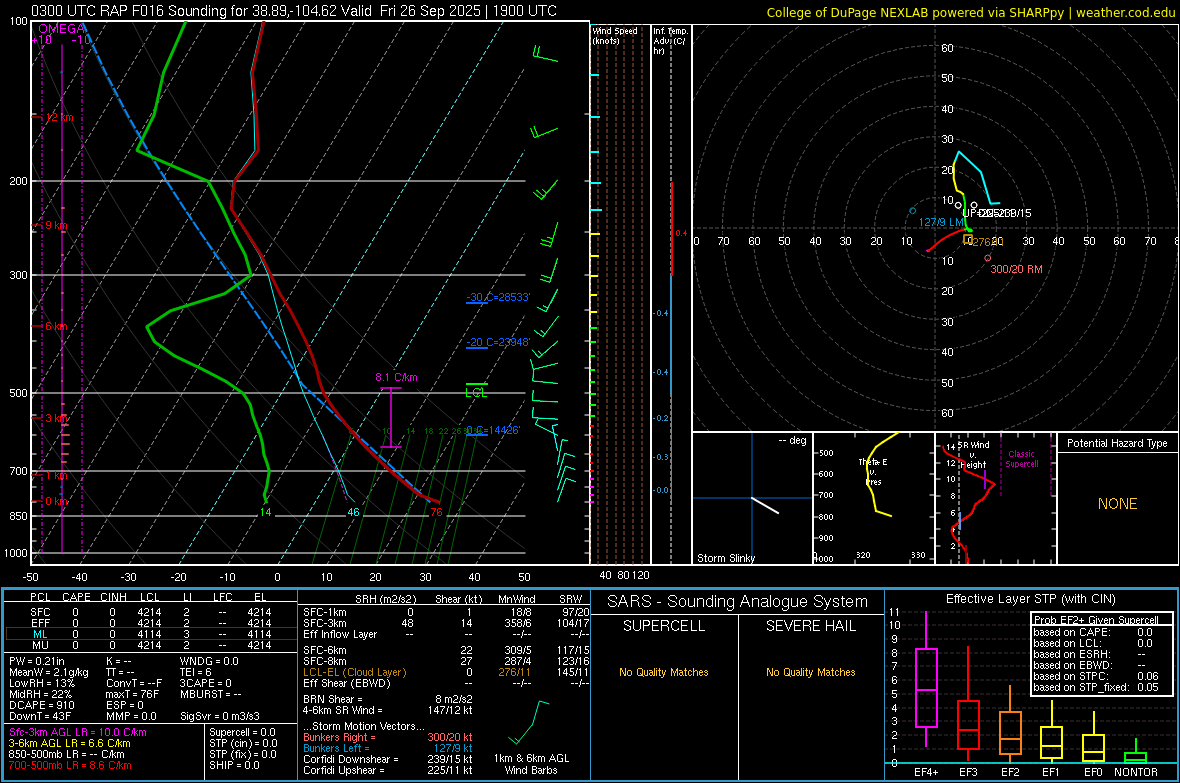Click the Prob EF2+ Given Supercell header

pyautogui.click(x=1096, y=620)
